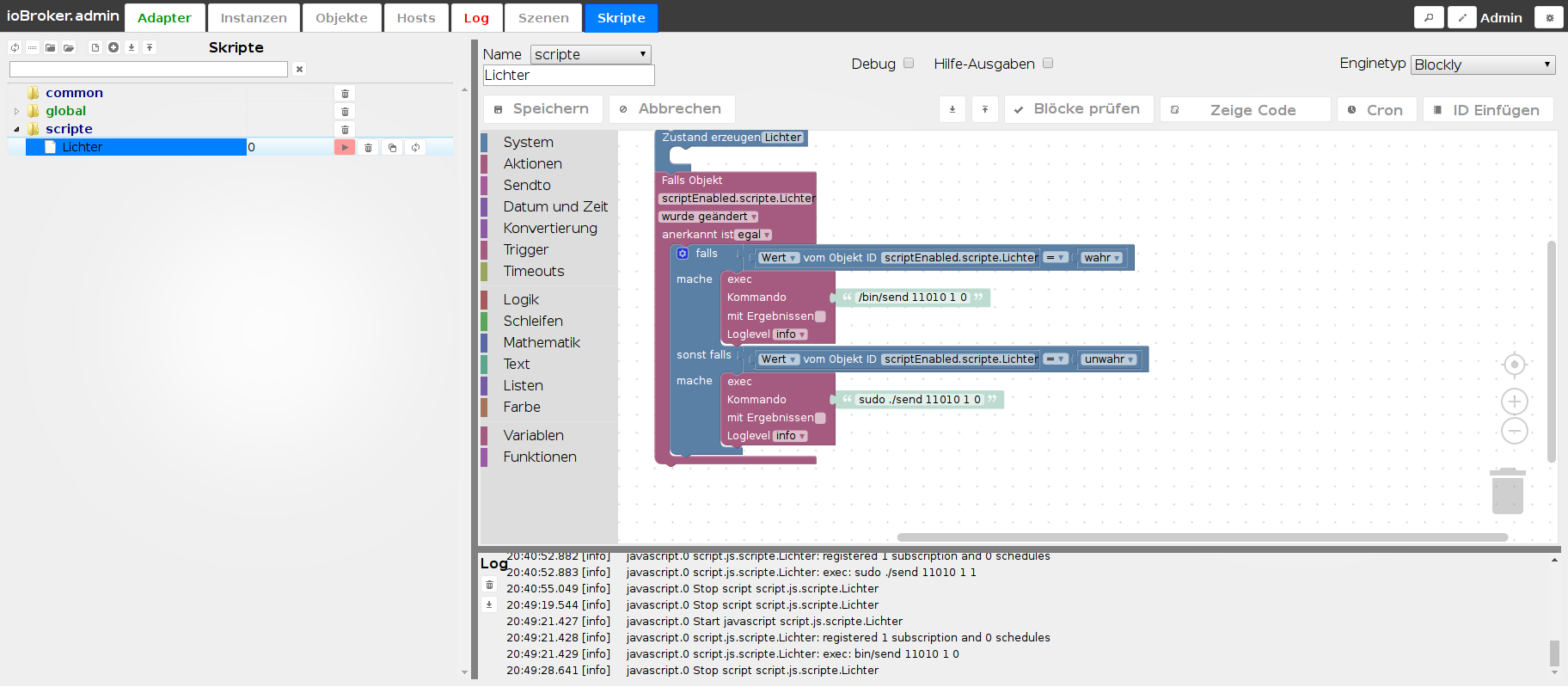Delete the scripte folder
The width and height of the screenshot is (1568, 687).
(x=345, y=129)
